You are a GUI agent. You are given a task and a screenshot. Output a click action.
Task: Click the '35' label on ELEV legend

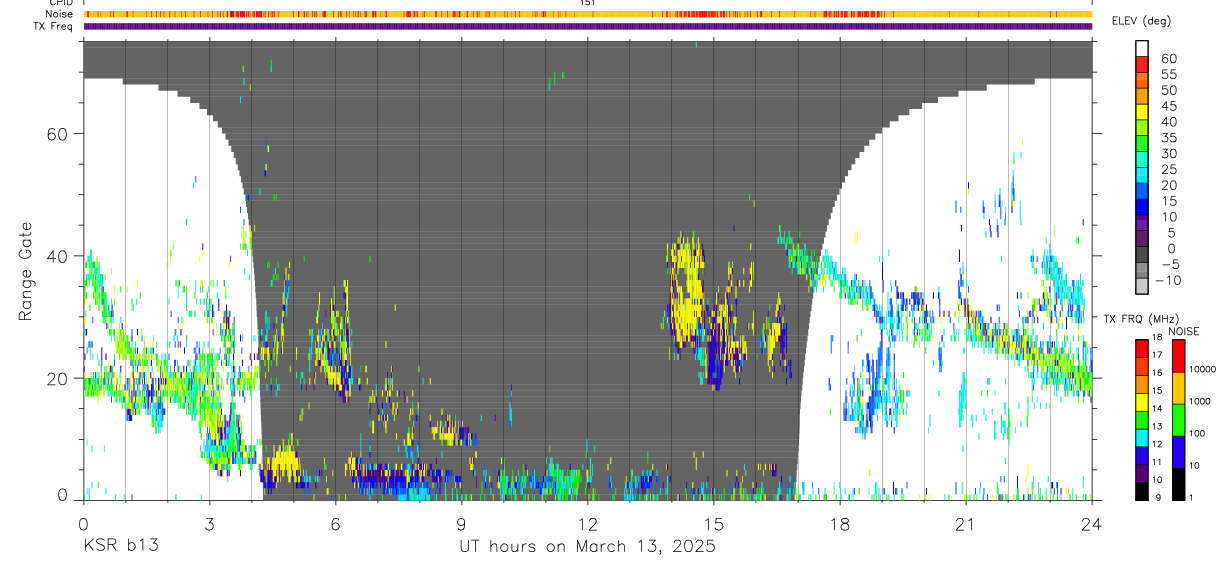(1168, 138)
